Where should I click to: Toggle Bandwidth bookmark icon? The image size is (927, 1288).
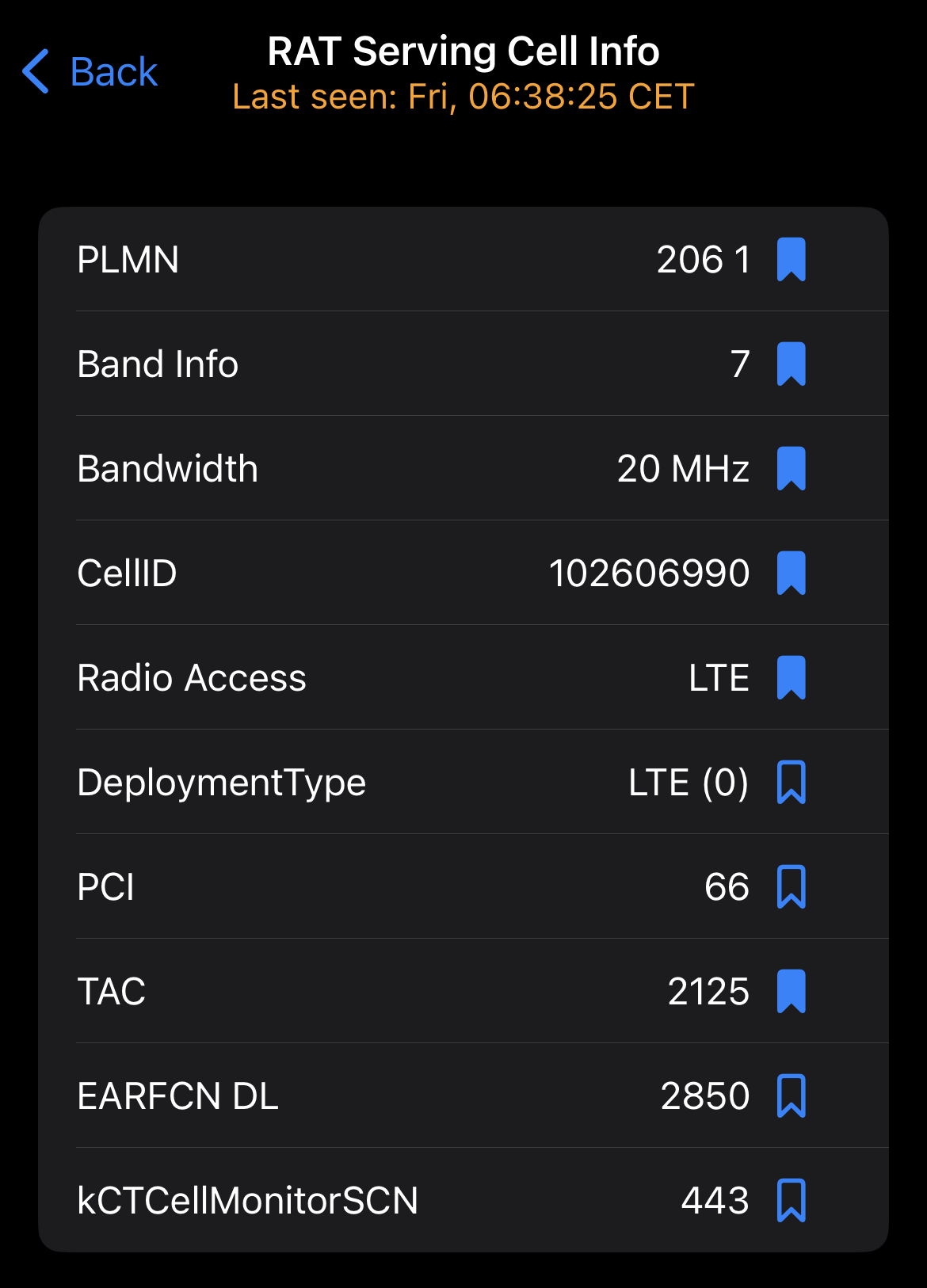tap(791, 469)
